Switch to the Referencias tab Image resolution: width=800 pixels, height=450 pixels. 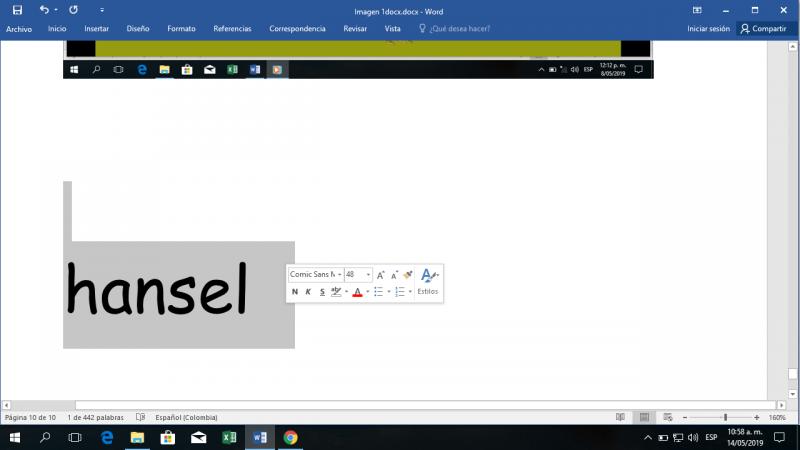232,29
